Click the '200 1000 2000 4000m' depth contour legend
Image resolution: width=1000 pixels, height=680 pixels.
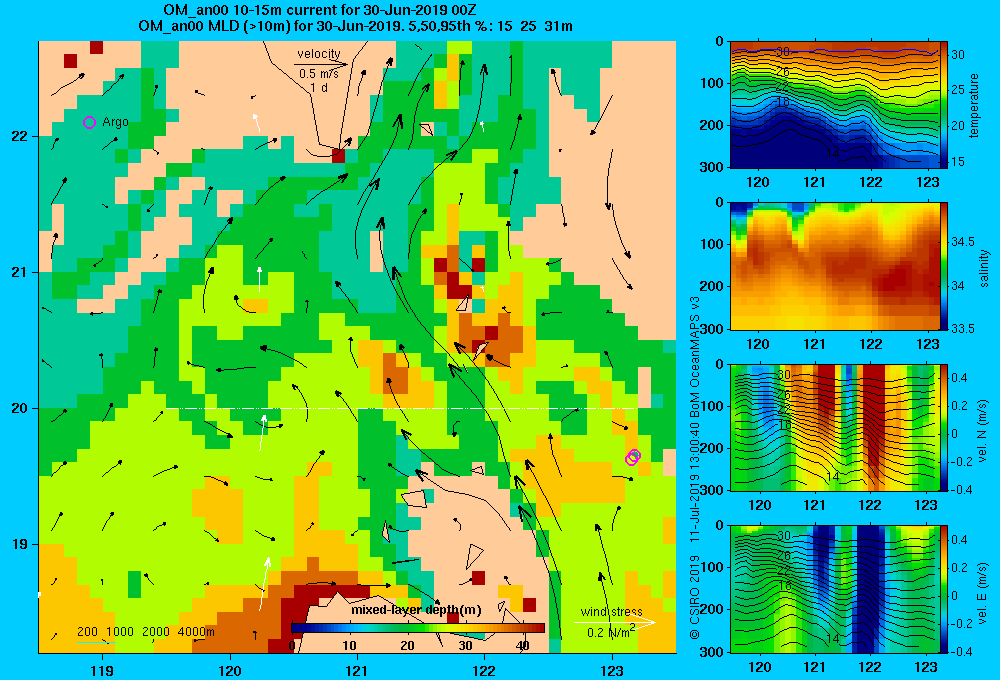point(146,632)
